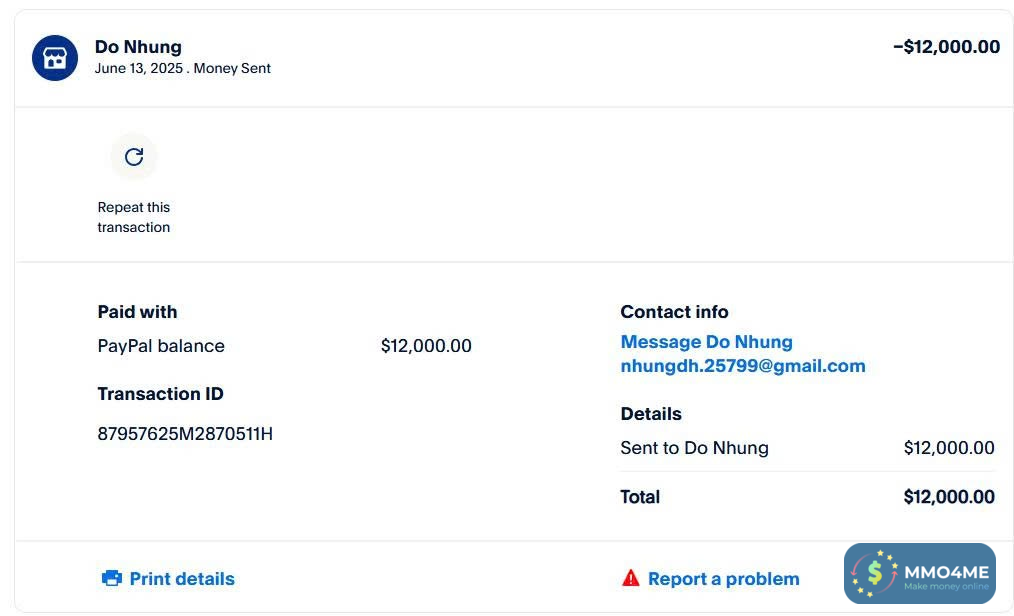Click the Transaction ID heading

point(160,394)
